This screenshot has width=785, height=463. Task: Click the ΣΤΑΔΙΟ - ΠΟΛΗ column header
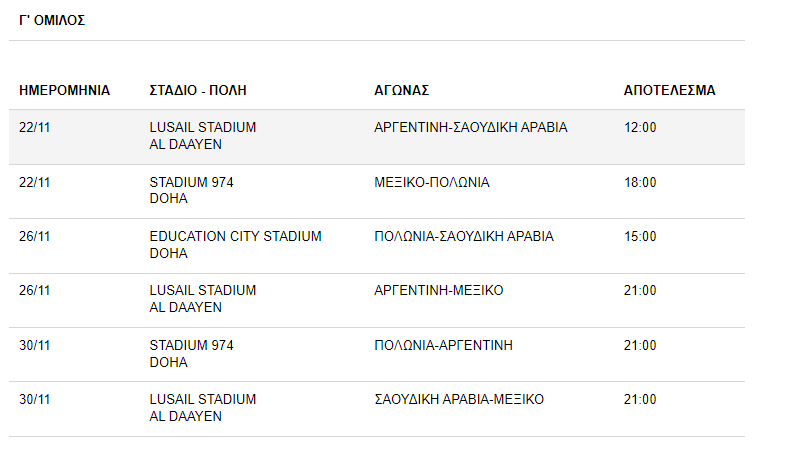tap(198, 91)
